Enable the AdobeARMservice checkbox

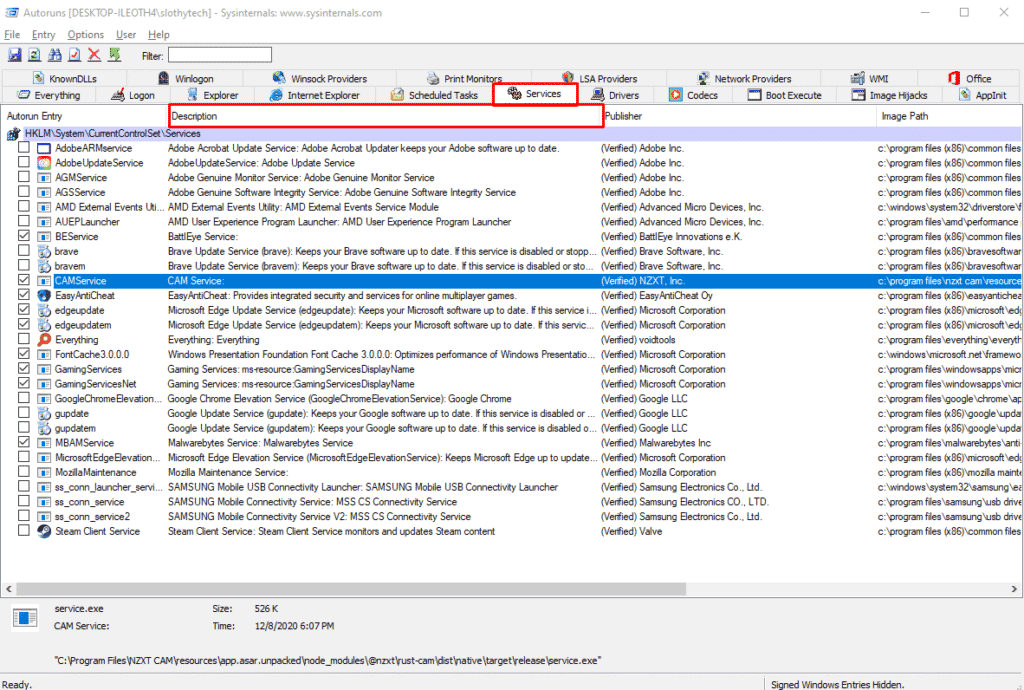click(24, 148)
